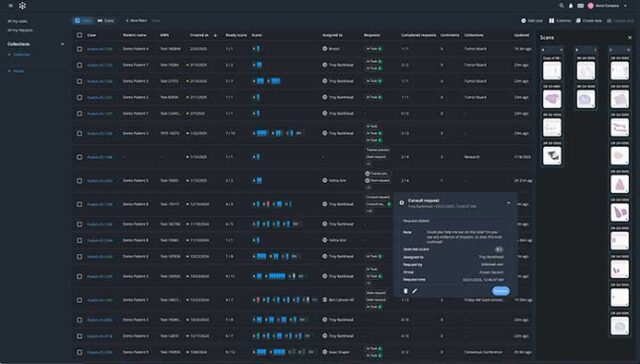Open the purple tissue thumbnail in first Scans column
Viewport: 640px width, 364px height.
click(552, 99)
